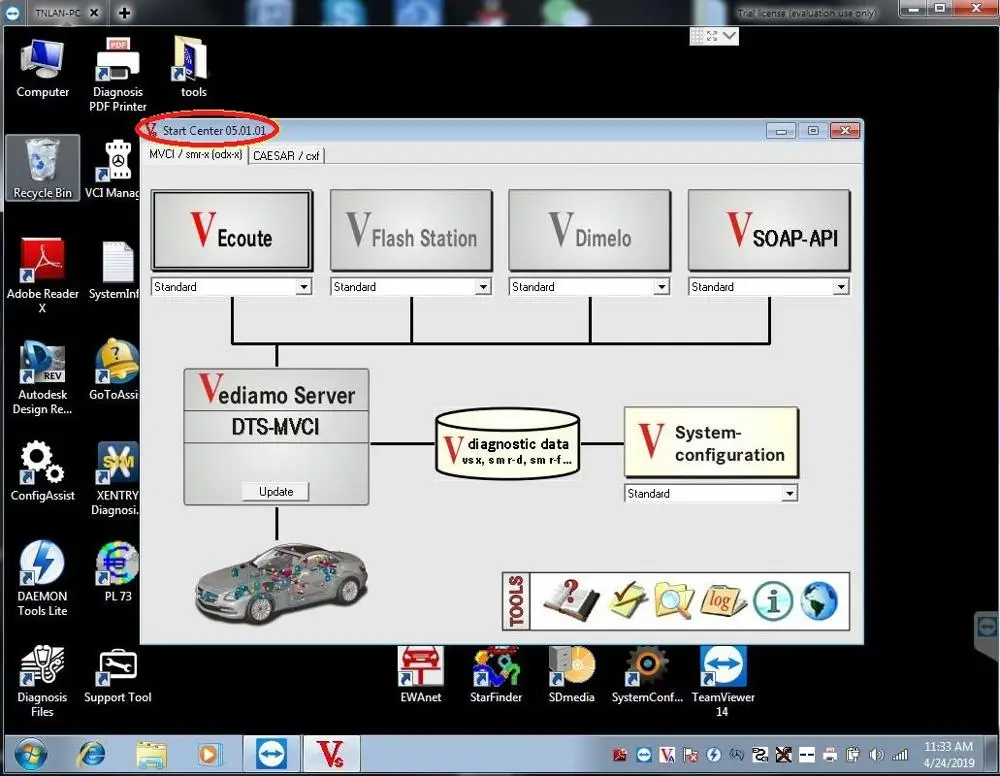
Task: Click the clock showing 11:33 AM
Action: coord(948,747)
